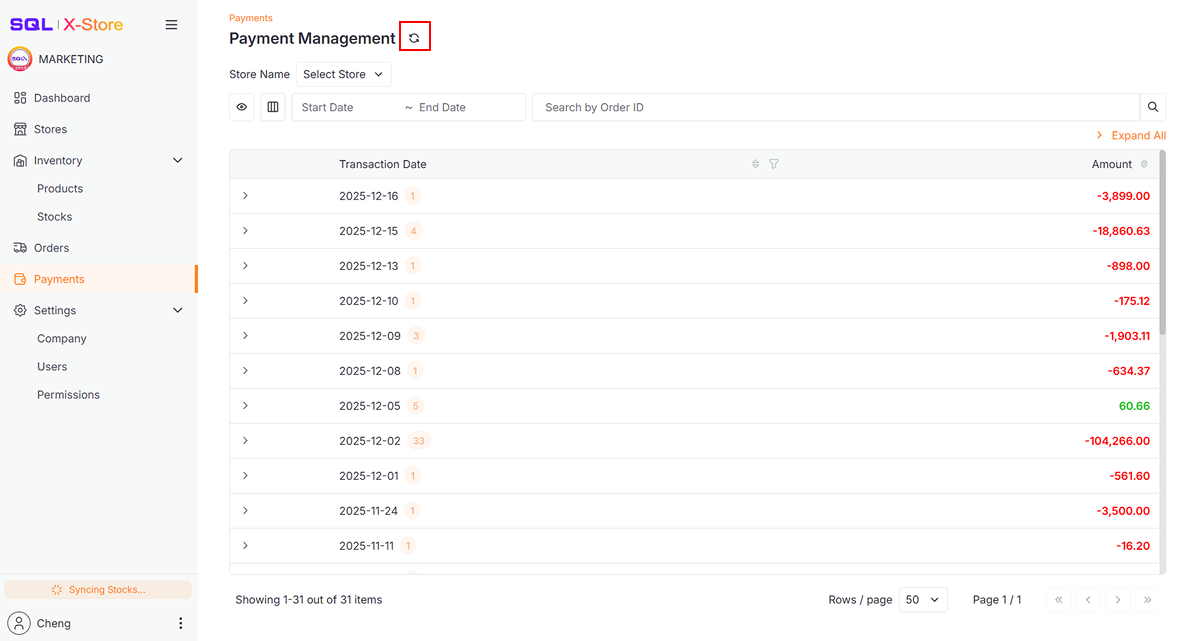Click the Transaction Date filter funnel icon
This screenshot has width=1195, height=641.
(774, 164)
